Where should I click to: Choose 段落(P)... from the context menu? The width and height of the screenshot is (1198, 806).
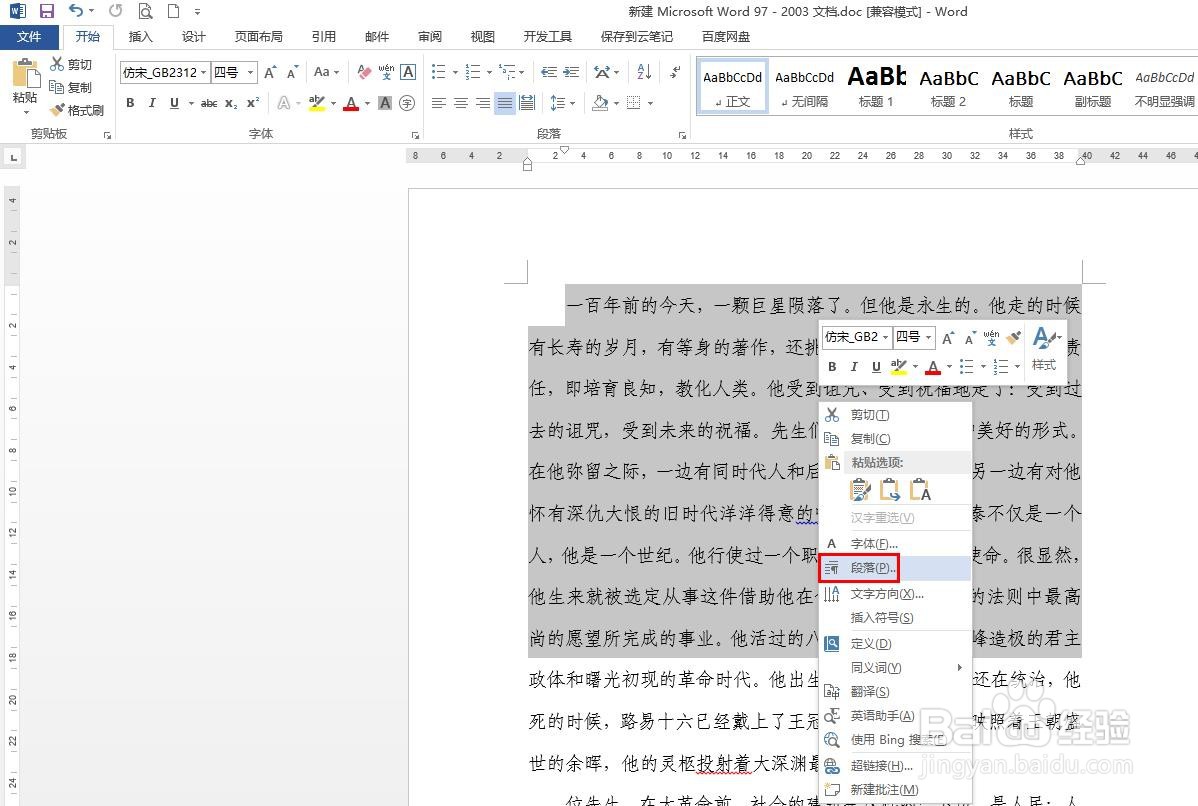coord(895,568)
